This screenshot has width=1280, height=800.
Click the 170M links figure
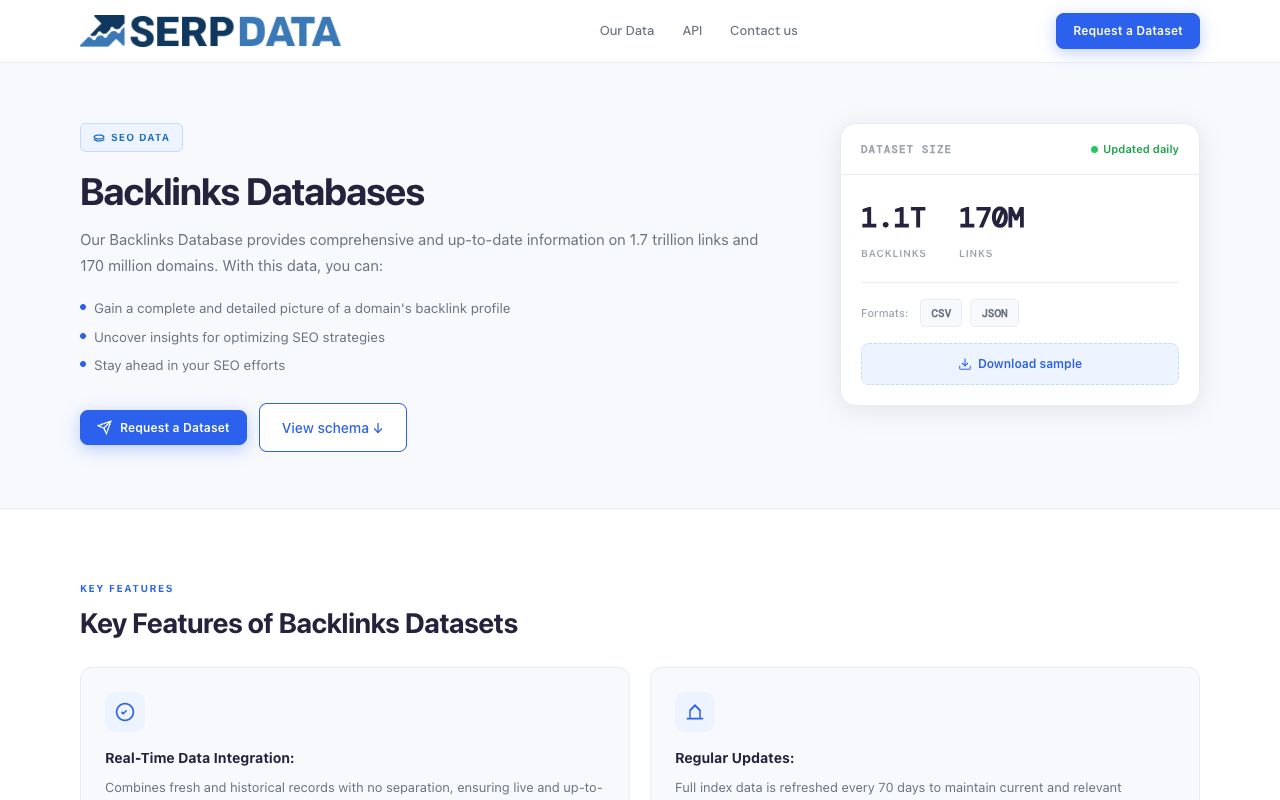click(991, 217)
